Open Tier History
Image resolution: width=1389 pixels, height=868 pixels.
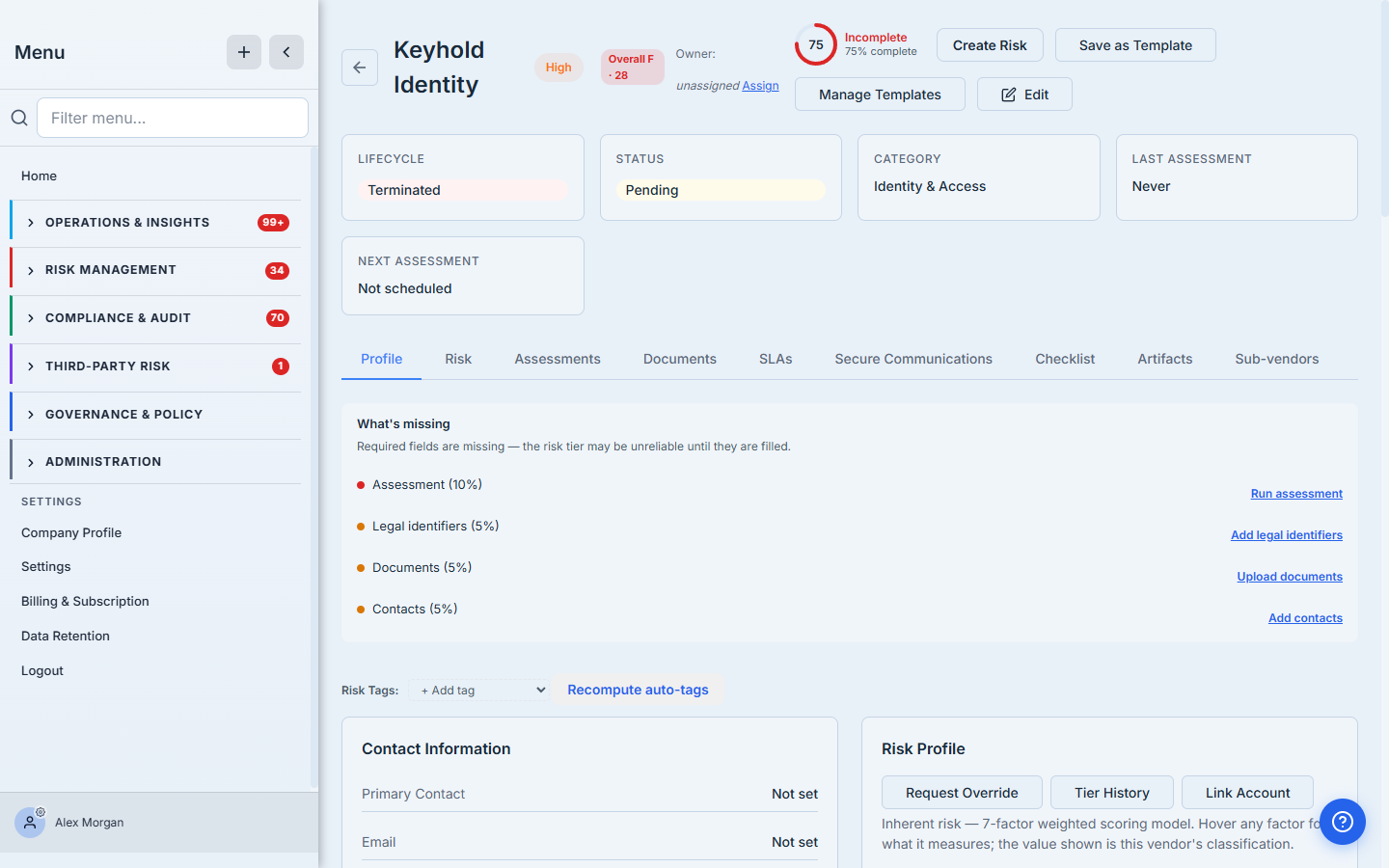[1112, 793]
